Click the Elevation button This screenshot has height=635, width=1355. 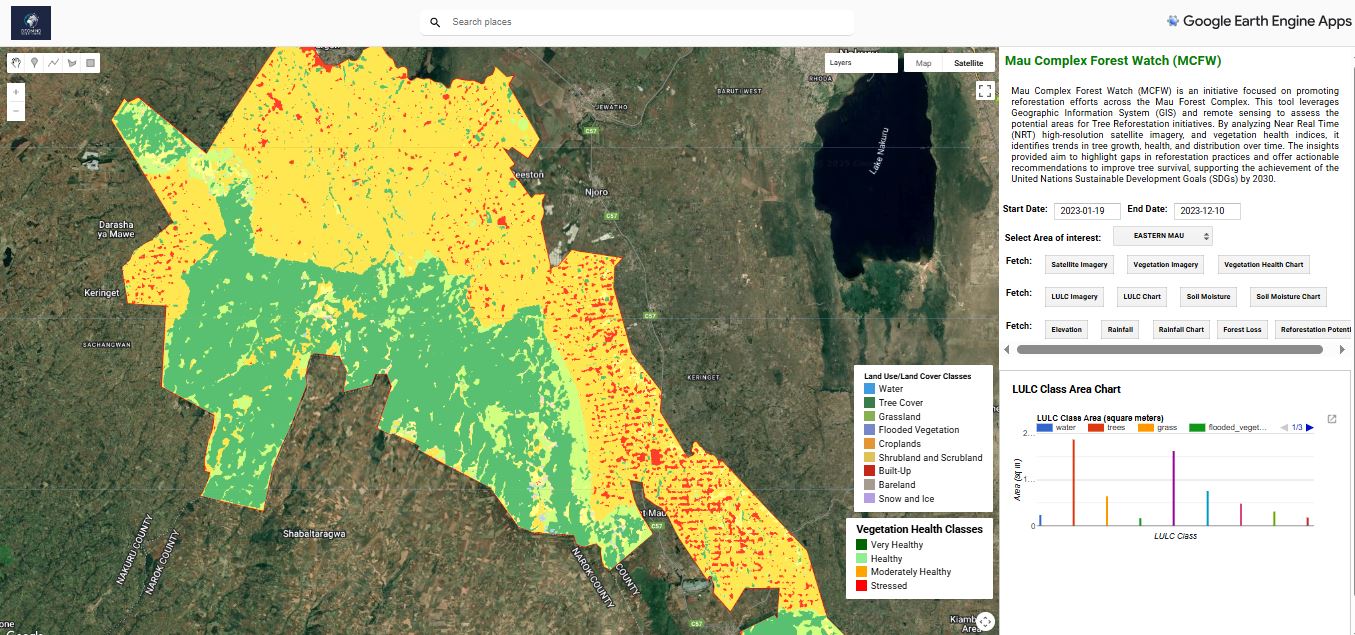tap(1066, 329)
